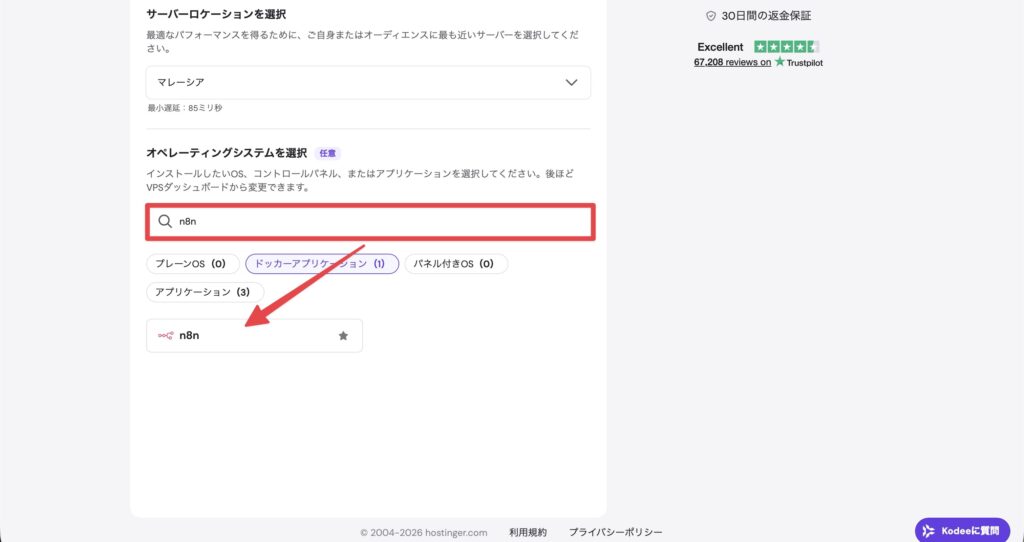This screenshot has height=542, width=1024.
Task: Select the パネル付きOS (0) filter
Action: click(456, 264)
